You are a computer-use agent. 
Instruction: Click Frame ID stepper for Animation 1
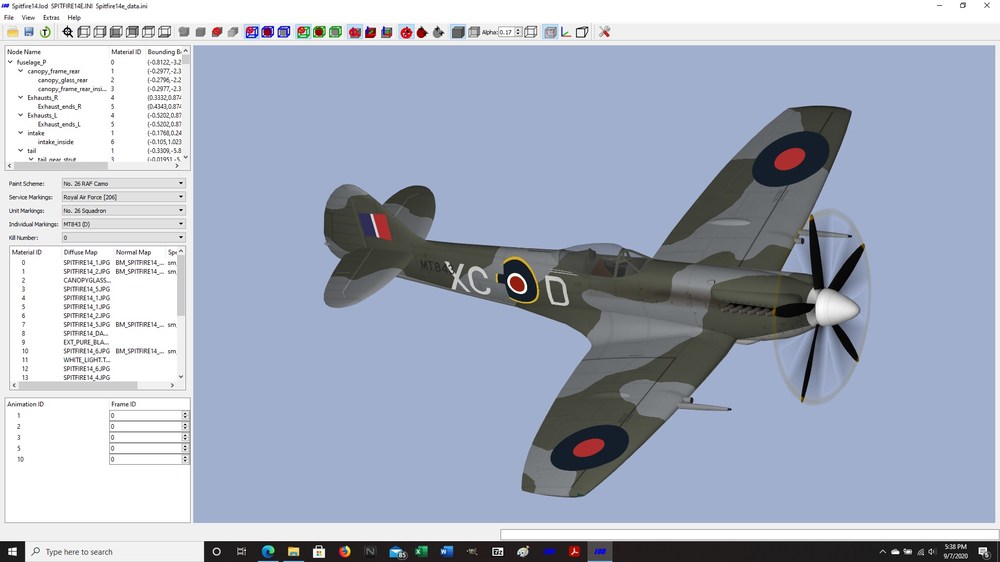(x=185, y=415)
